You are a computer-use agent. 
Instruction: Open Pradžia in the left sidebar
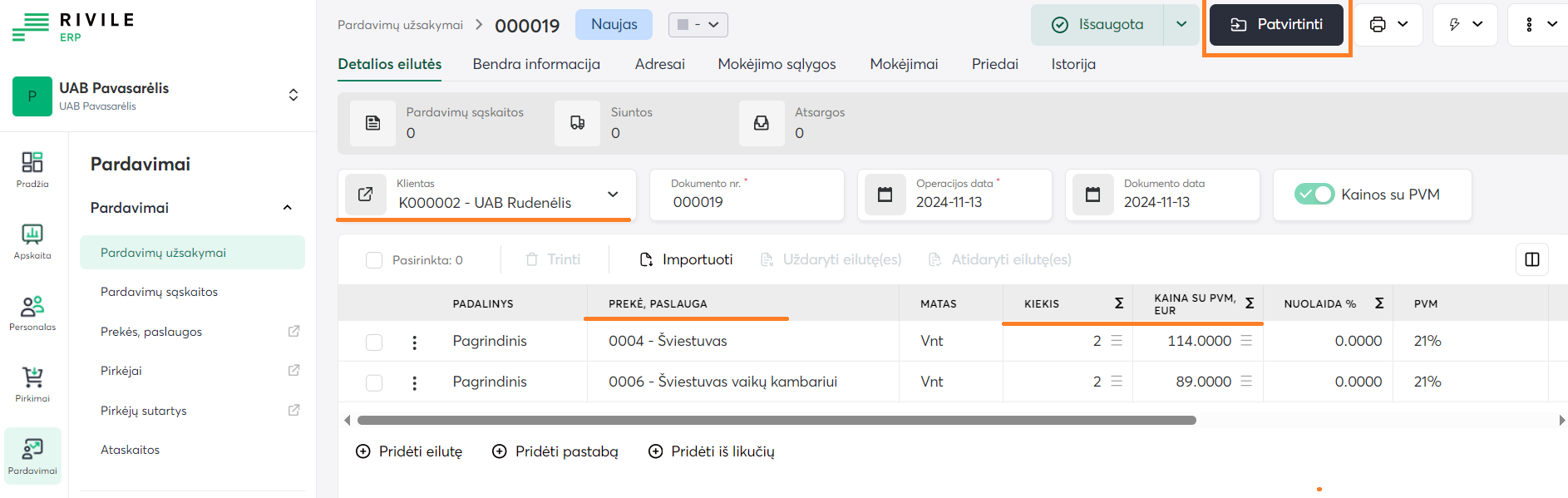click(x=32, y=169)
